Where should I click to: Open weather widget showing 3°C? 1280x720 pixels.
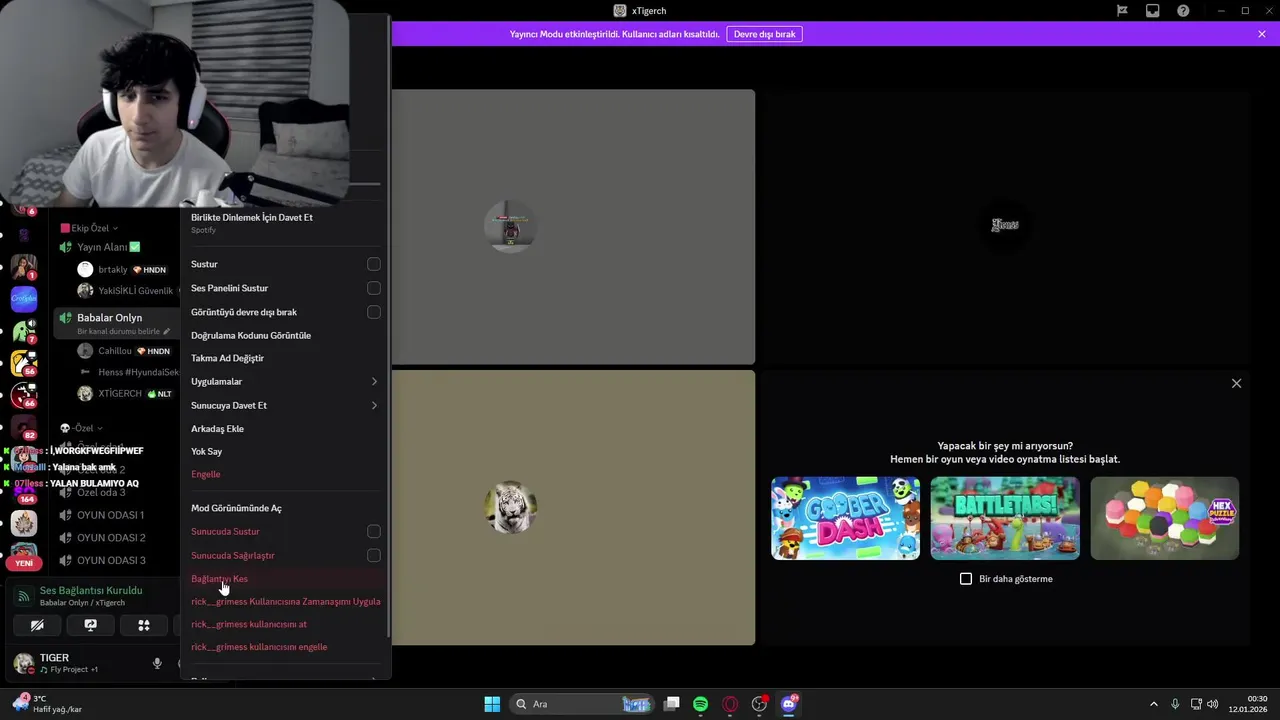(46, 704)
